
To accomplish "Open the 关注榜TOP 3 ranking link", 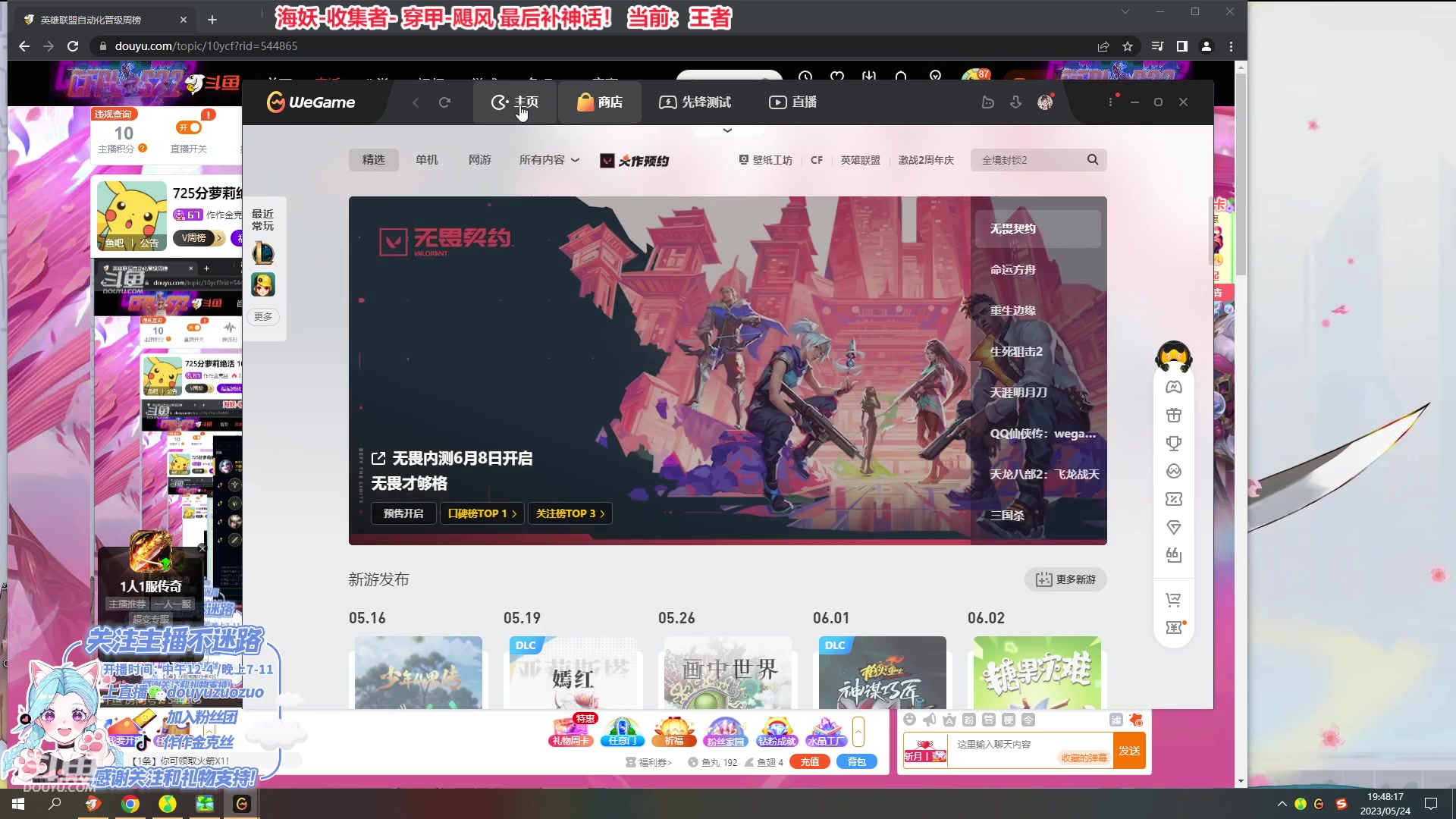I will 570,513.
